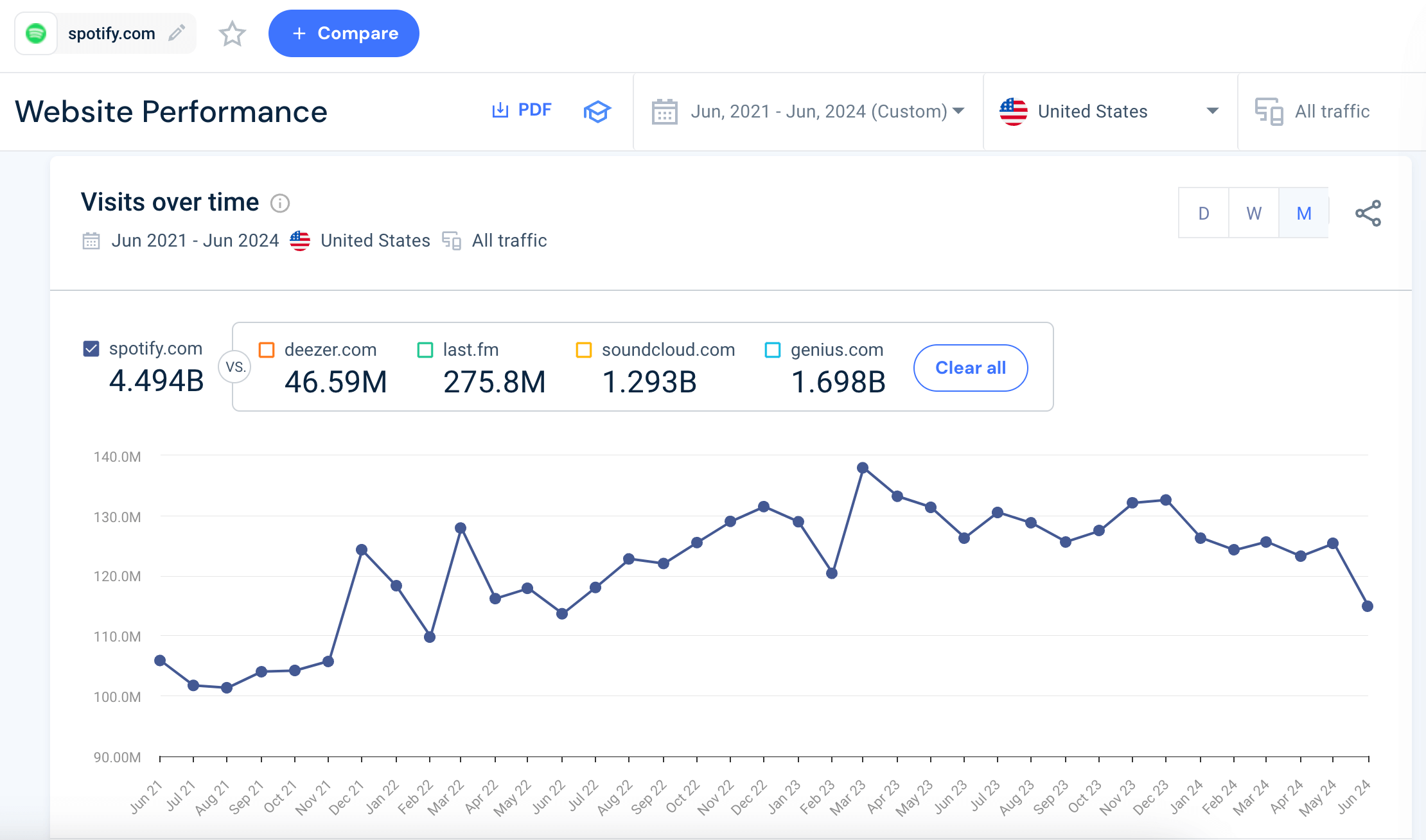The image size is (1426, 840).
Task: Click the United States flag icon in filter
Action: click(1013, 112)
